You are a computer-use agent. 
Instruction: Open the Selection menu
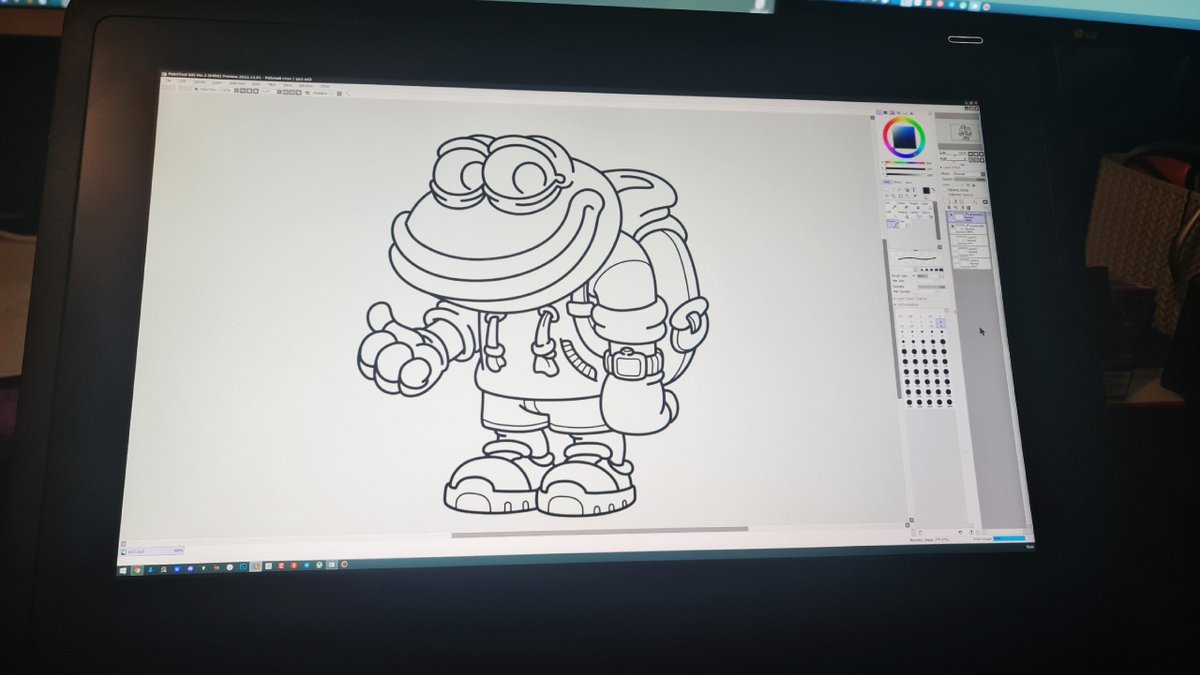coord(237,84)
